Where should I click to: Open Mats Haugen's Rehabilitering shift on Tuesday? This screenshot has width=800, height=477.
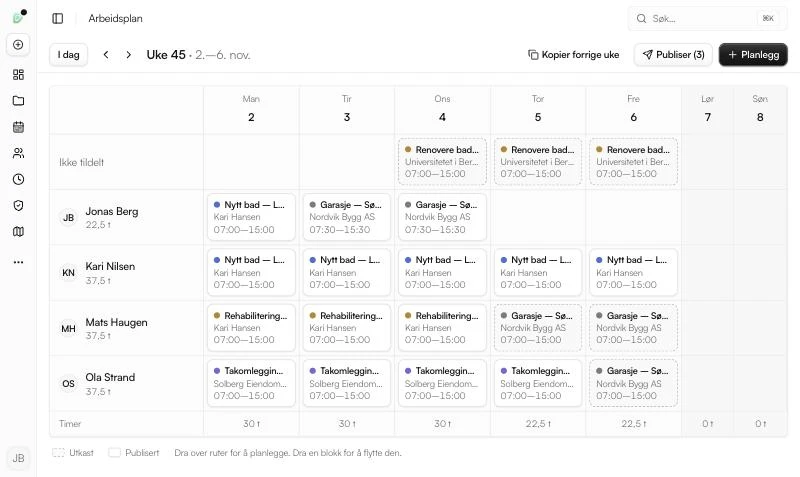coord(347,328)
